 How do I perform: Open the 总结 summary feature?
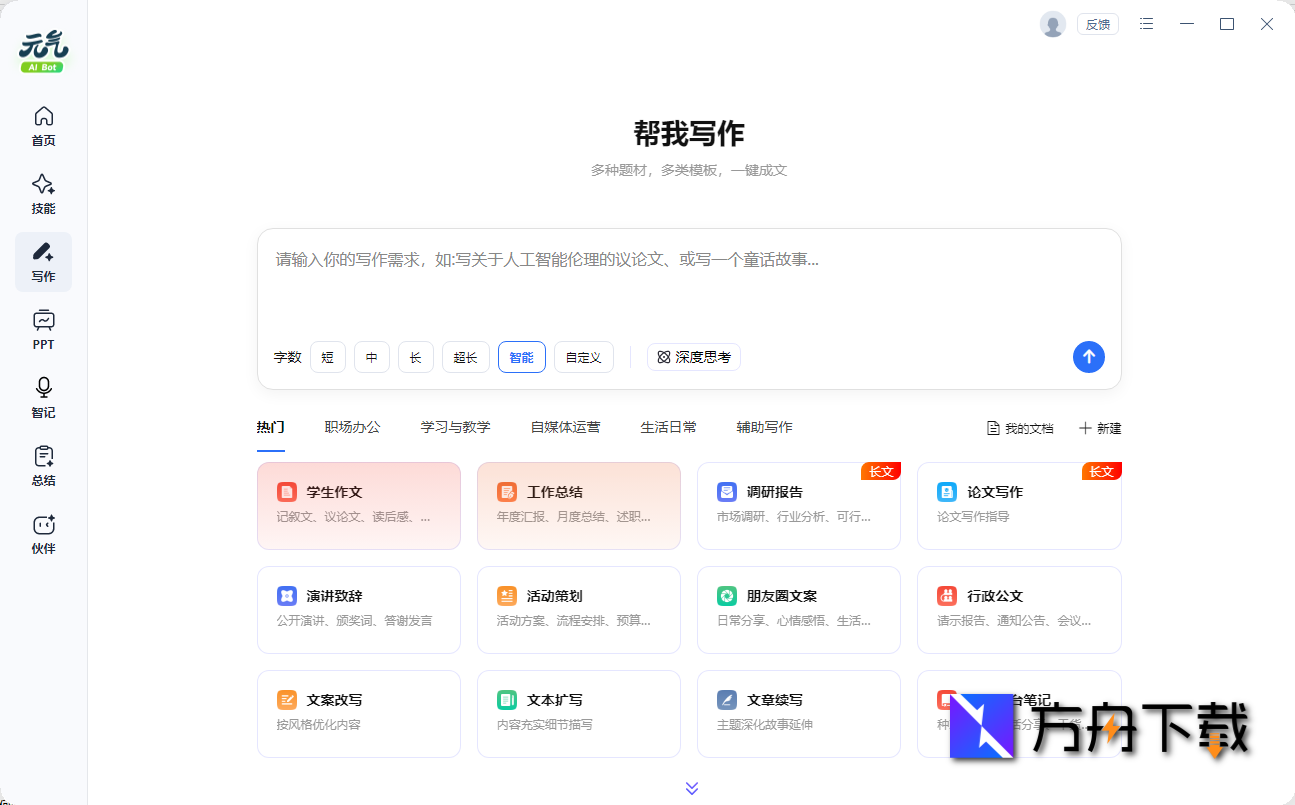pos(43,465)
